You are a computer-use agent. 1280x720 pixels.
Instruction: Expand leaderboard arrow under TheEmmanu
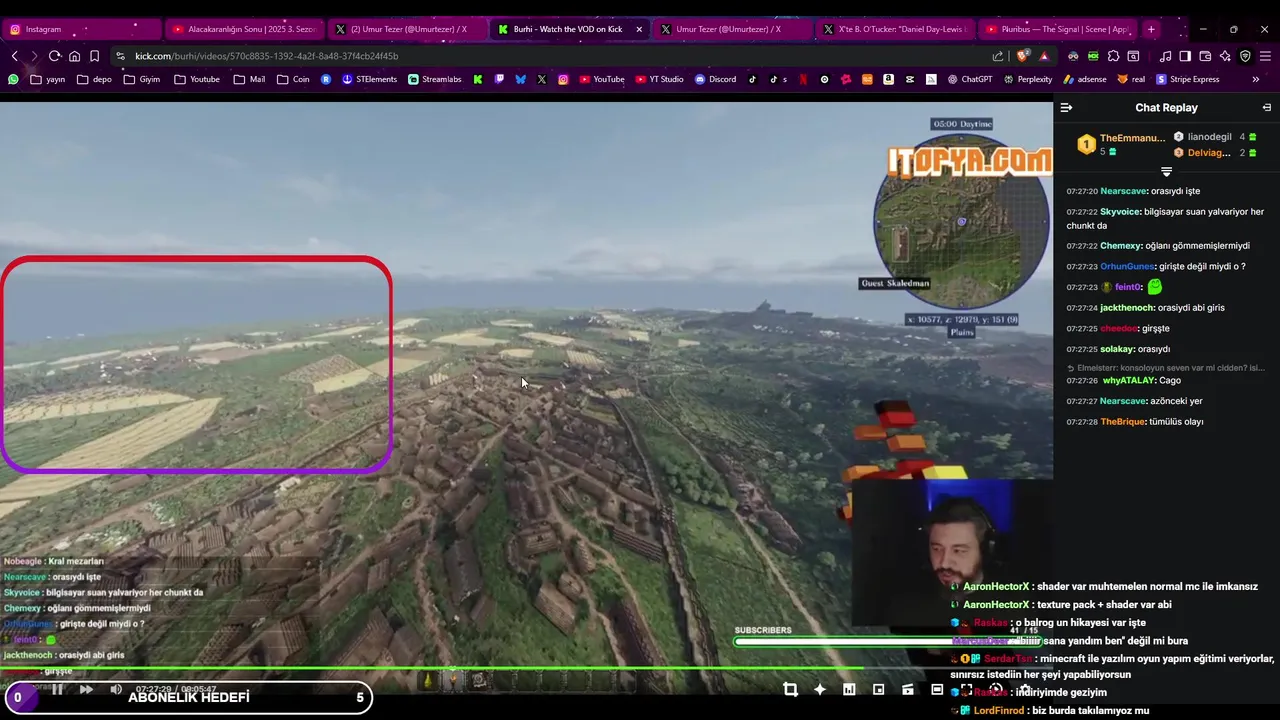tap(1166, 172)
